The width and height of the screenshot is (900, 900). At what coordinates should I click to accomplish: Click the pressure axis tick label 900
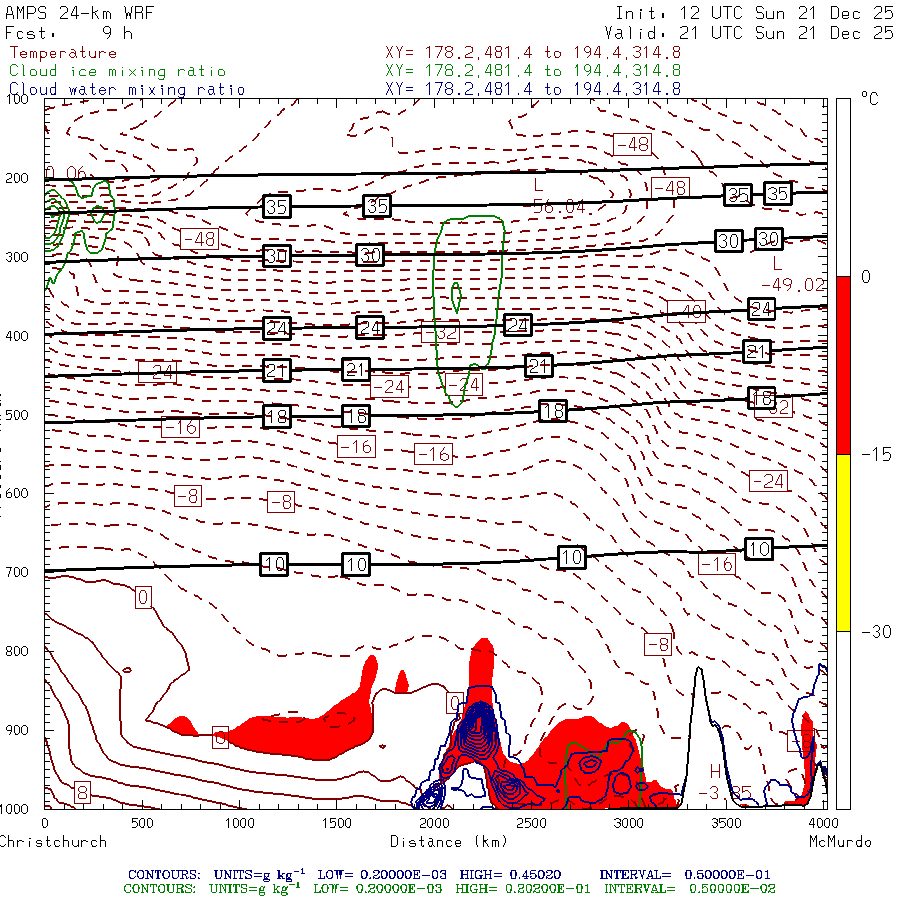tap(17, 730)
